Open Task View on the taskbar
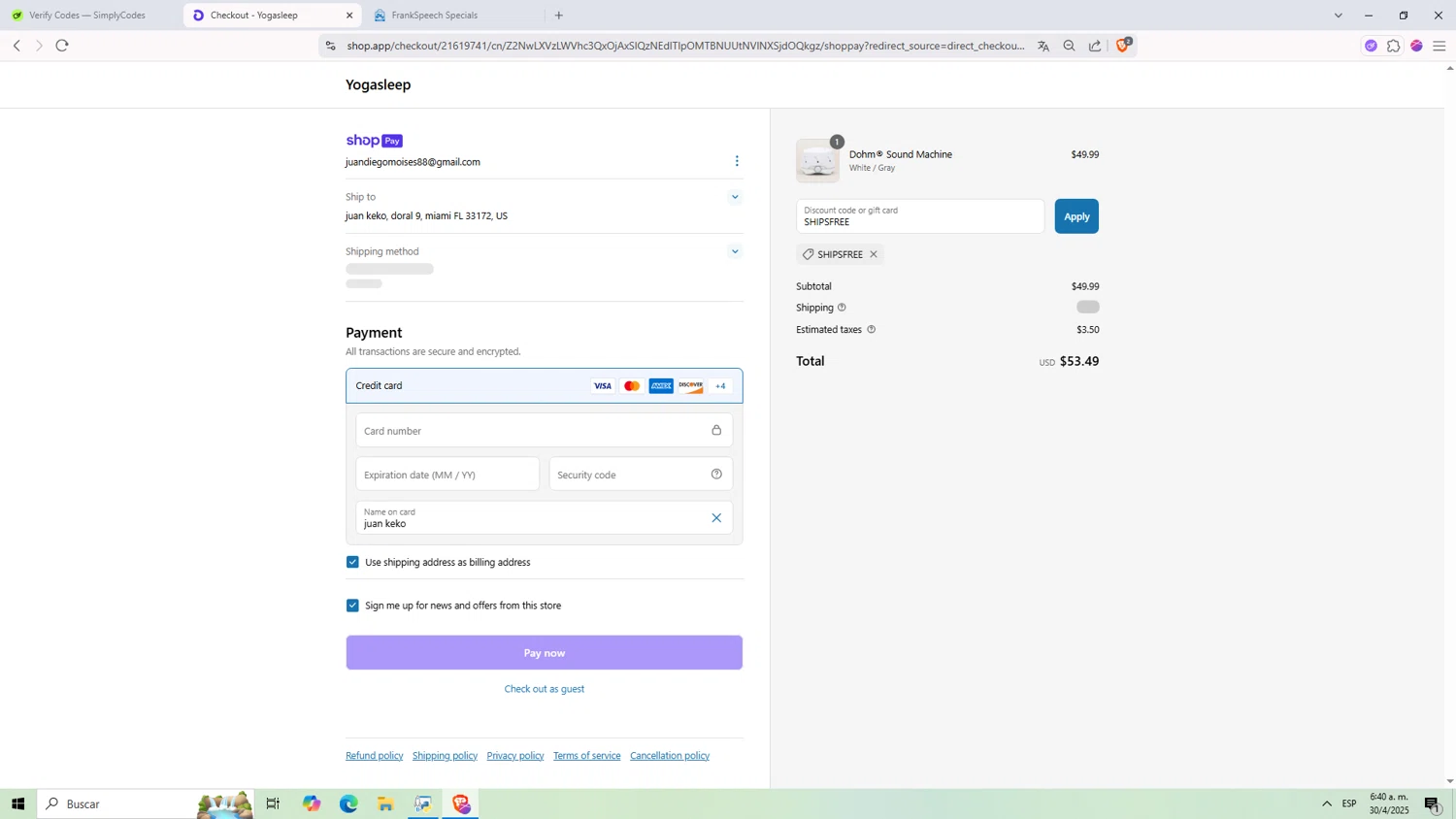Viewport: 1456px width, 819px height. (x=273, y=803)
